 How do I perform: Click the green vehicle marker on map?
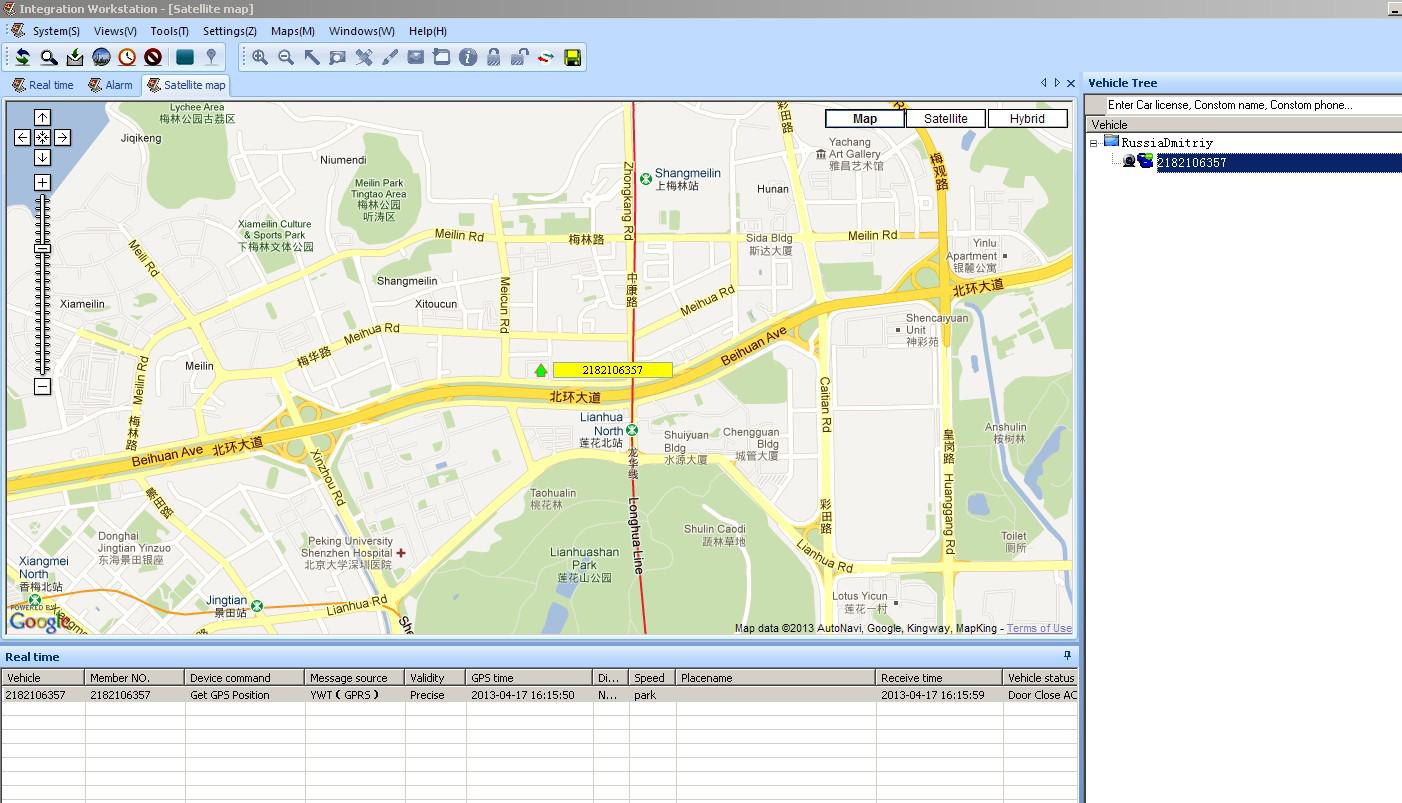(541, 370)
